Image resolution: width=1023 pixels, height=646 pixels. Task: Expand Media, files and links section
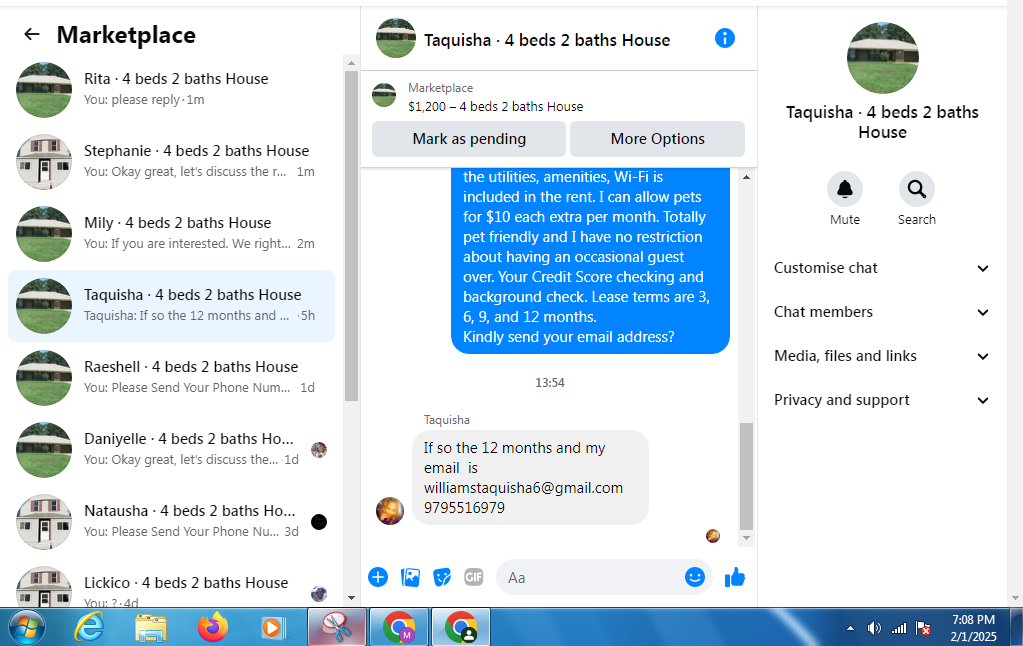(881, 356)
